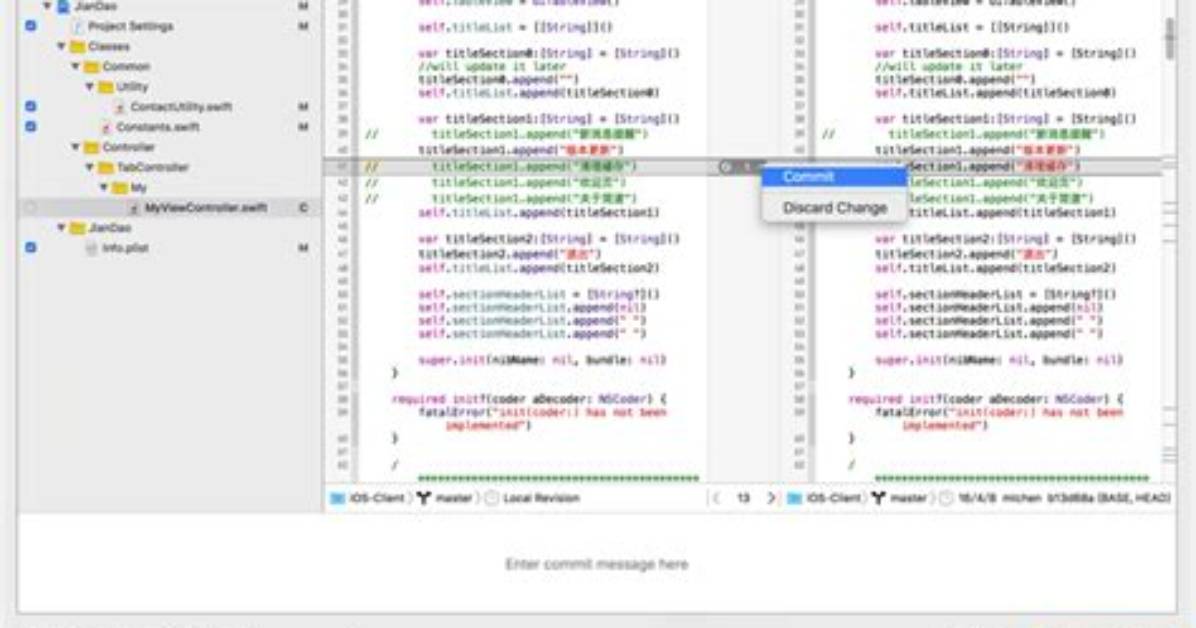Collapse the lower JianDao folder
This screenshot has height=628, width=1196.
(x=61, y=227)
